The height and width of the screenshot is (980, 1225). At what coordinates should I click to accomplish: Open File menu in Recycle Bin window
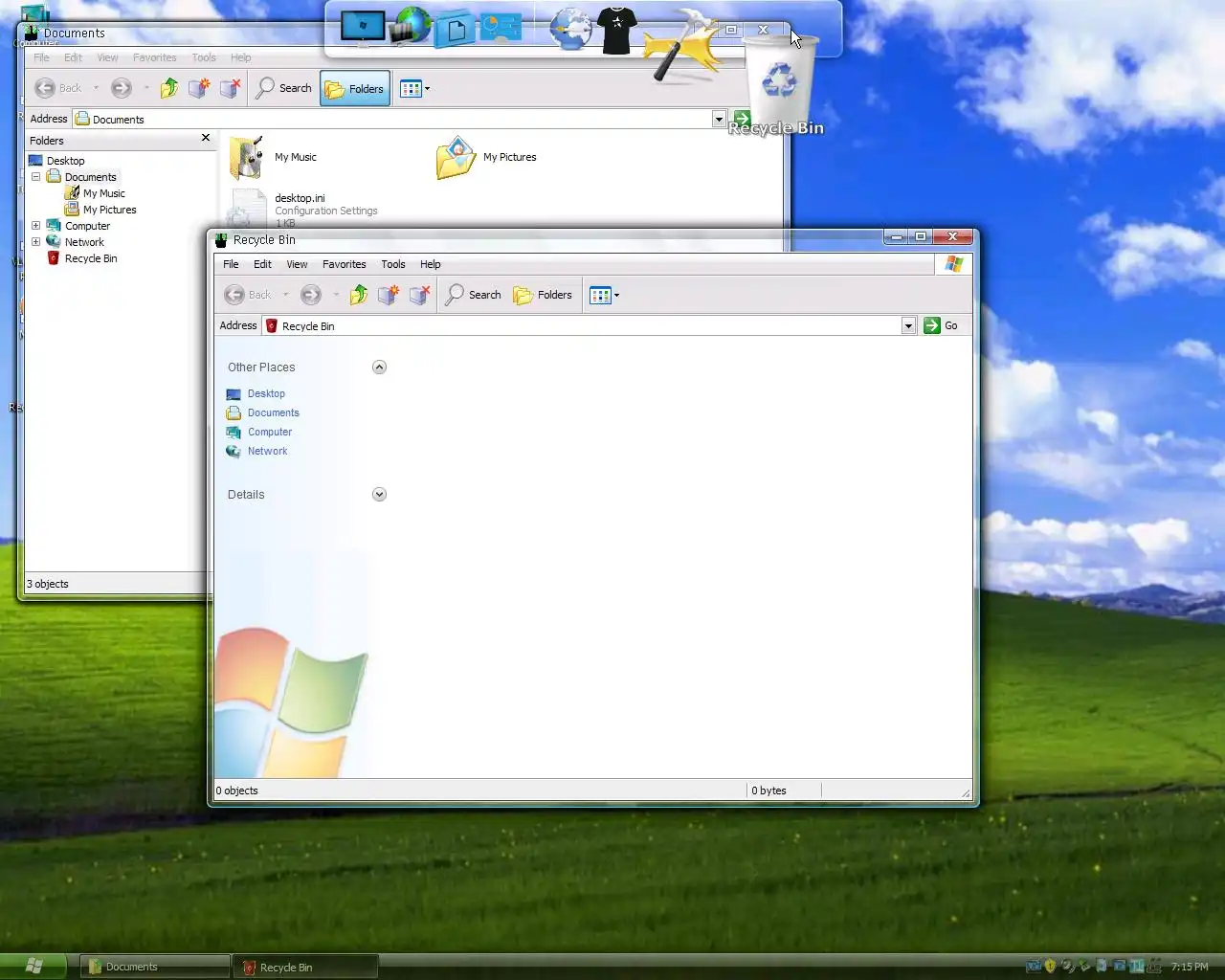point(231,264)
